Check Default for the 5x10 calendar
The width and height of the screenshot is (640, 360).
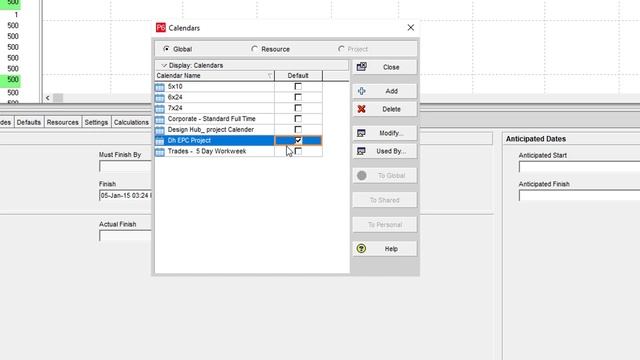298,87
